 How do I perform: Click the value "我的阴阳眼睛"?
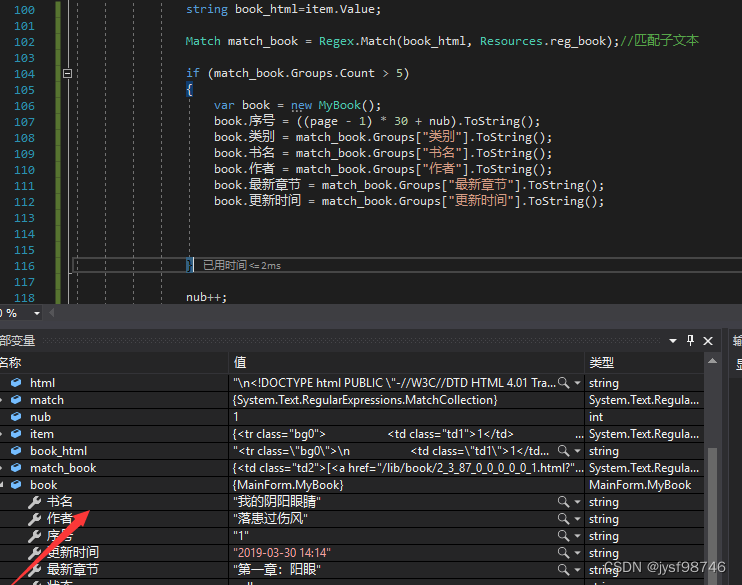pos(277,502)
